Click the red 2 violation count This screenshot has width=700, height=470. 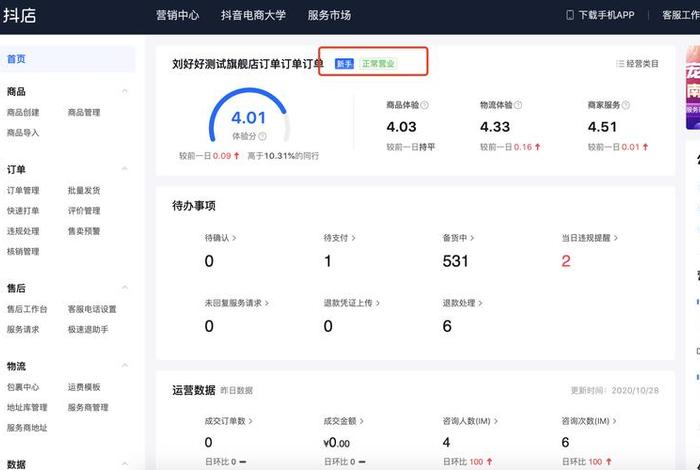click(x=566, y=261)
